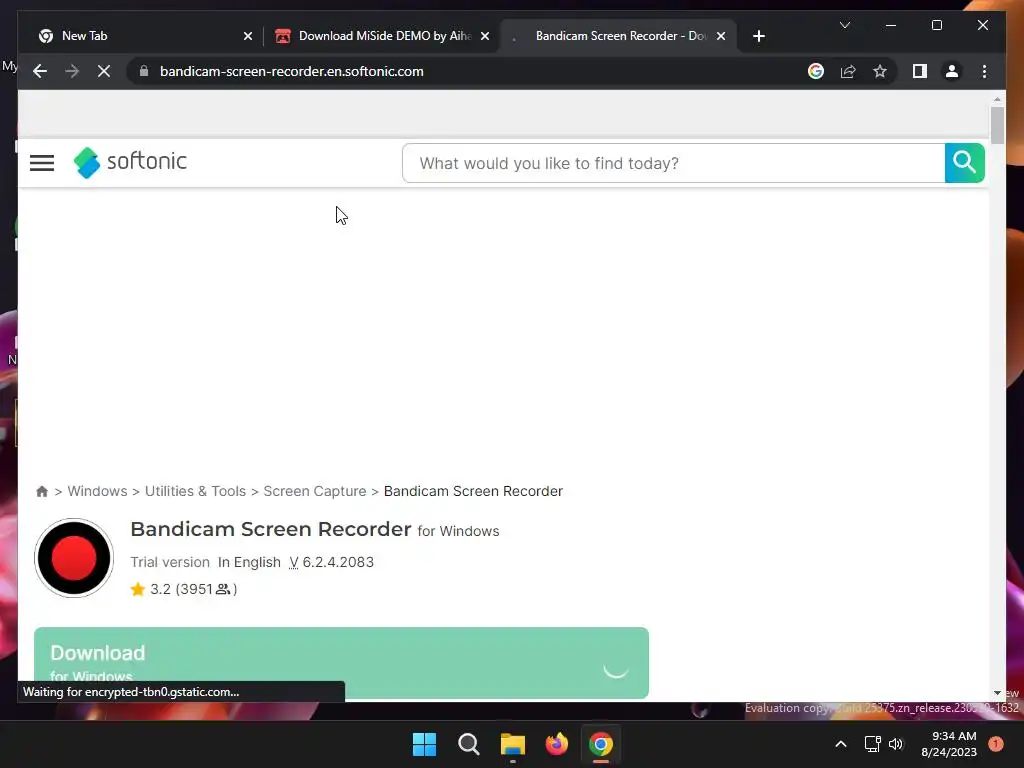Toggle the browser side panel

[x=920, y=71]
